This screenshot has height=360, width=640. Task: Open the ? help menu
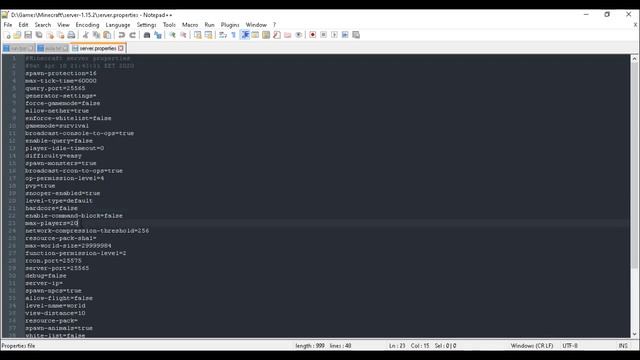click(274, 25)
